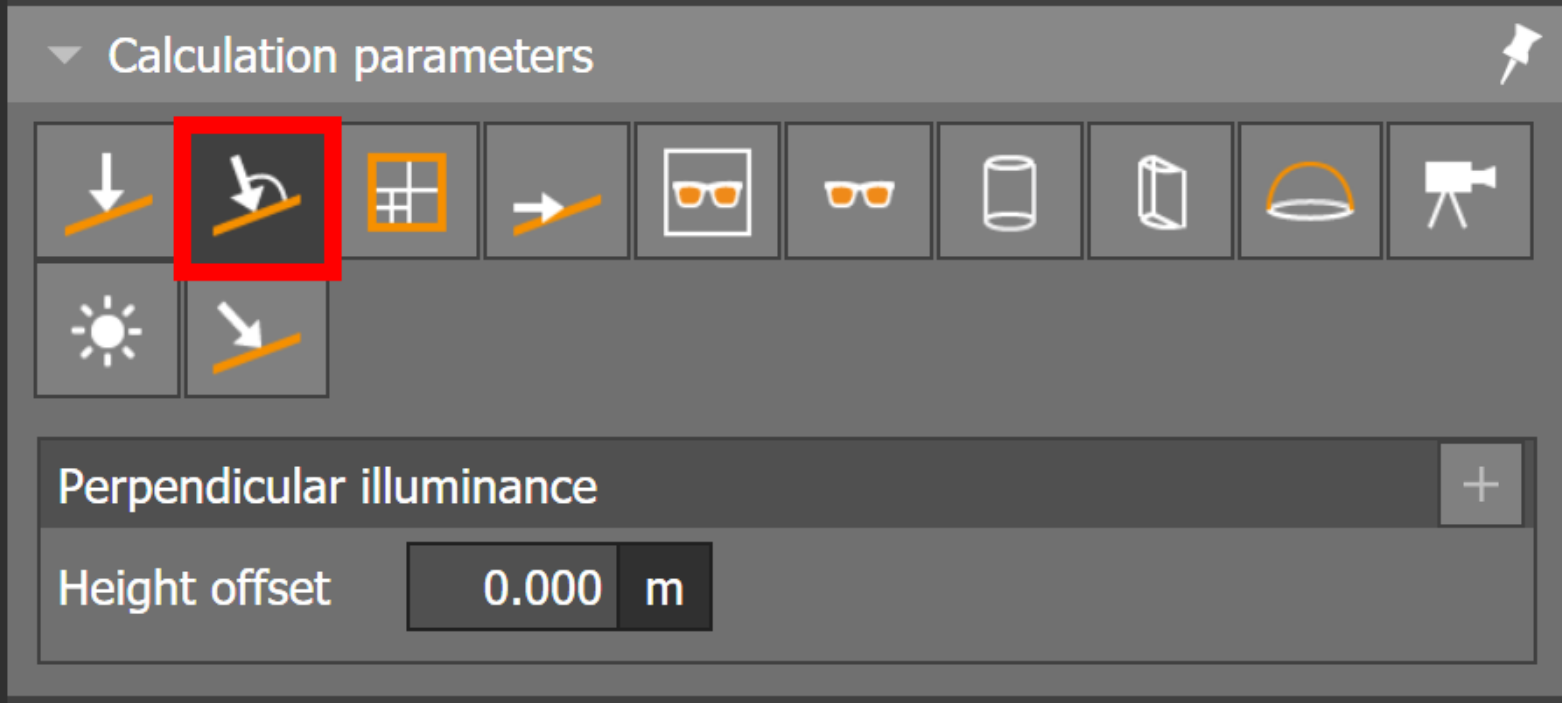Select the hemispherical dome illuminance icon
Image resolution: width=1562 pixels, height=703 pixels.
(x=1310, y=191)
